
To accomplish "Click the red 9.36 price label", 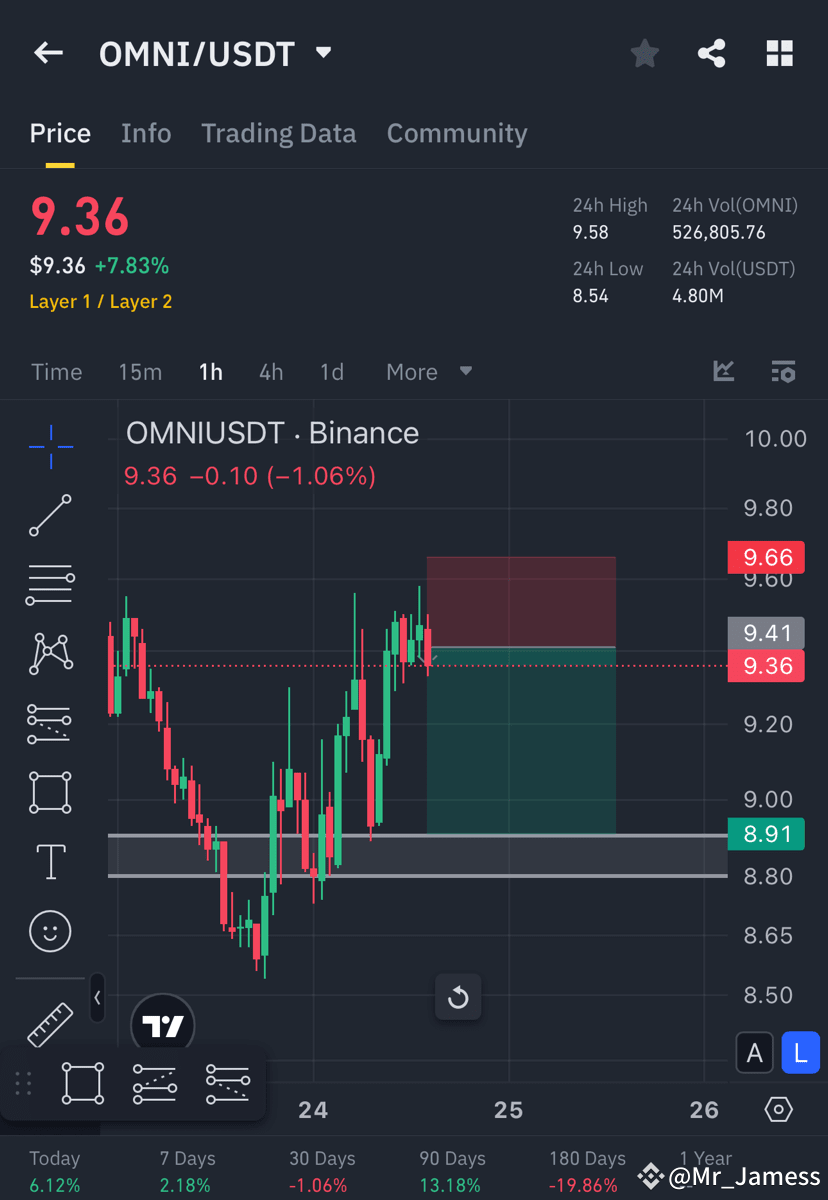I will pos(765,666).
